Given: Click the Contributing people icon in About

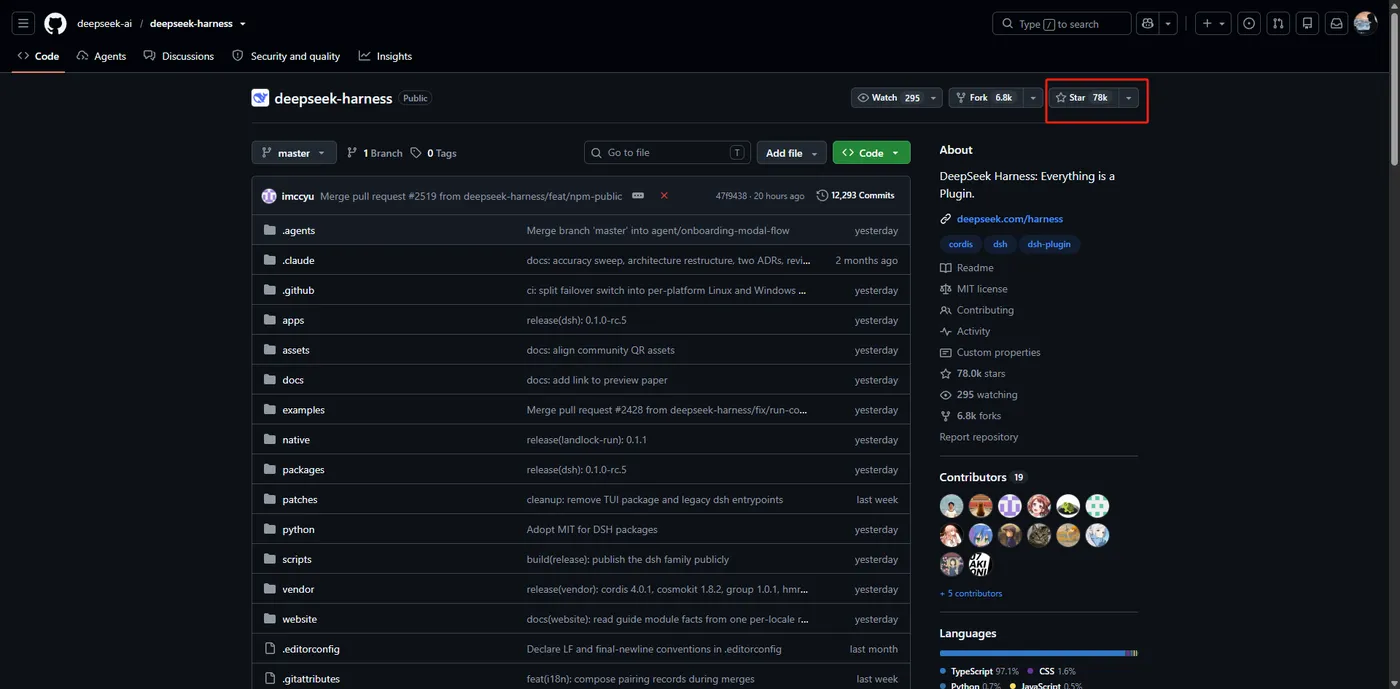Looking at the screenshot, I should [x=946, y=310].
